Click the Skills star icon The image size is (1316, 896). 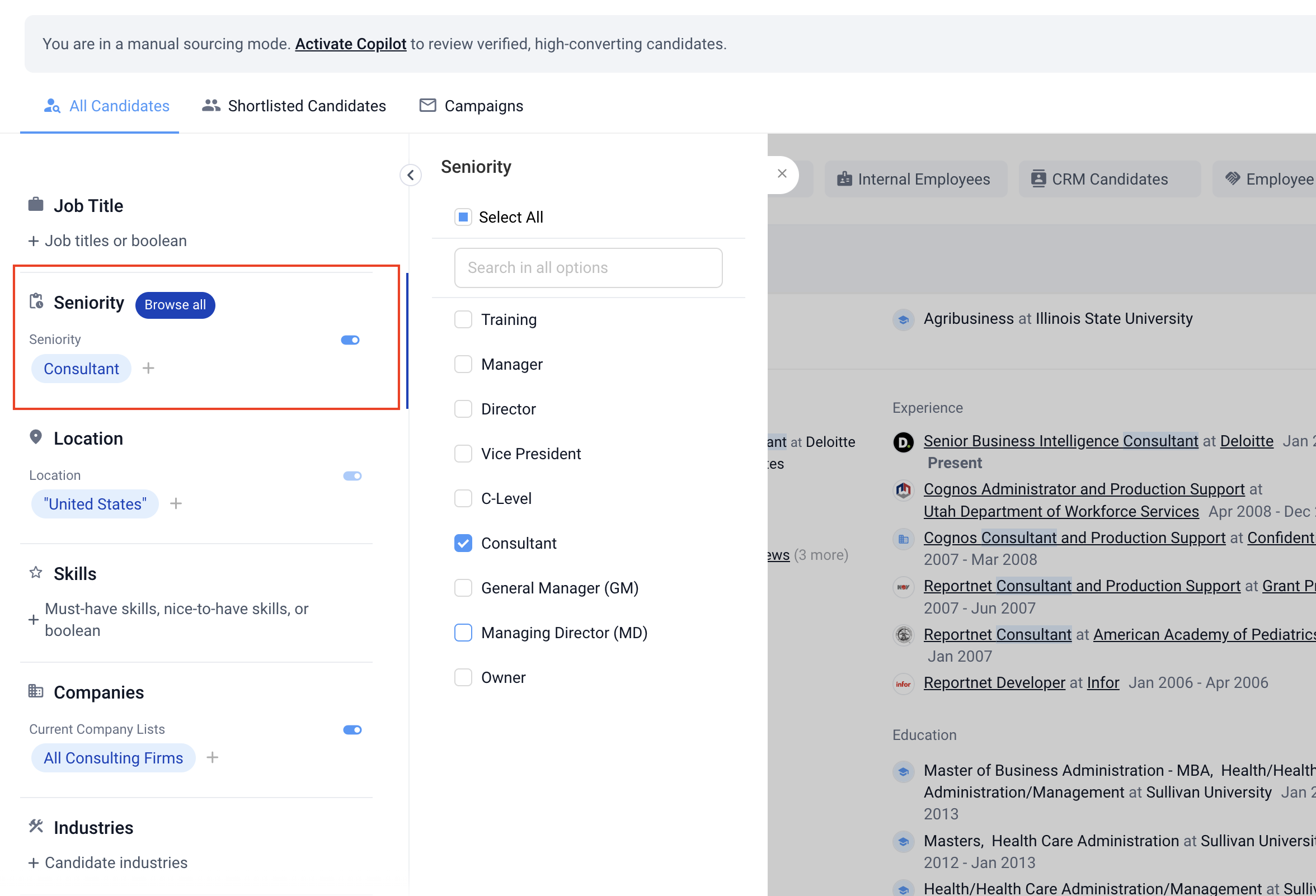36,572
